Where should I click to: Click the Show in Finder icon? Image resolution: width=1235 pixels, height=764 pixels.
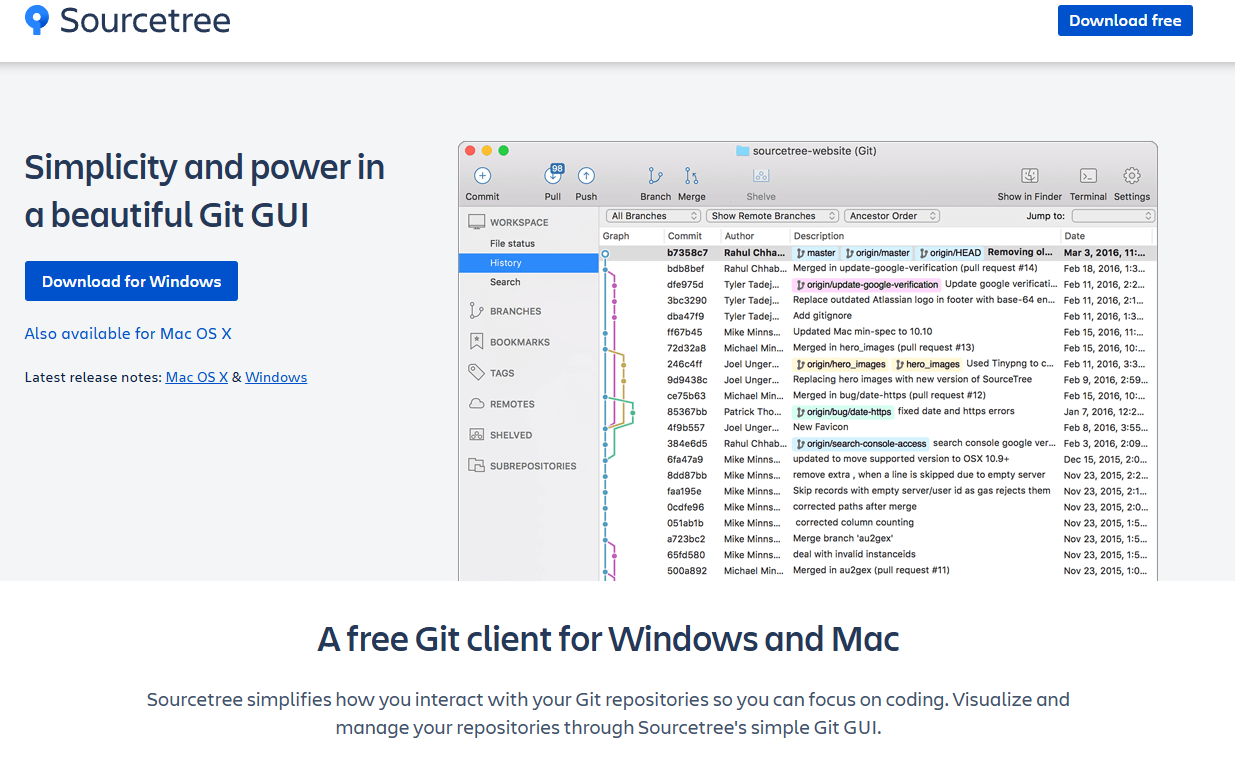[x=1030, y=176]
